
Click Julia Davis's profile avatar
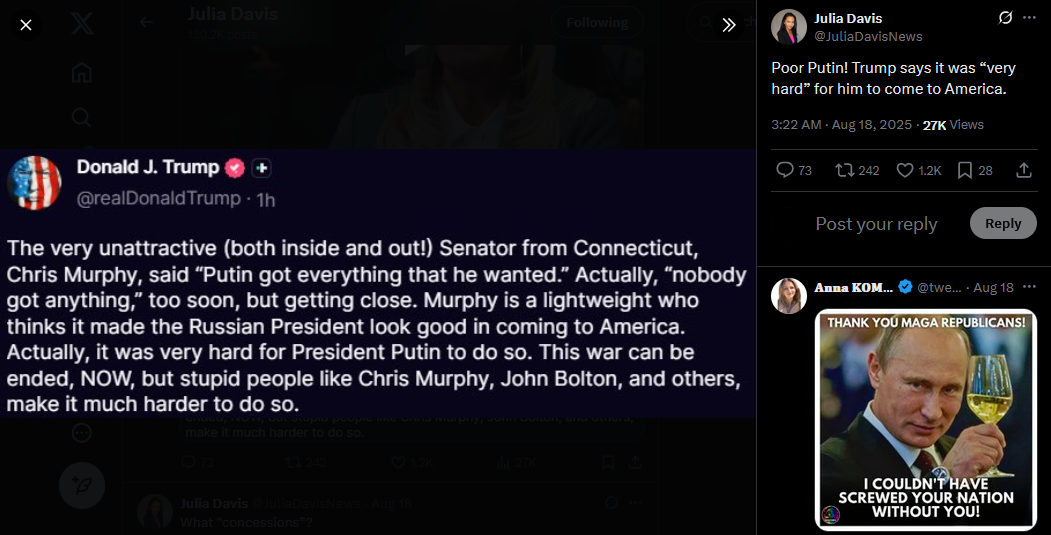pos(789,27)
